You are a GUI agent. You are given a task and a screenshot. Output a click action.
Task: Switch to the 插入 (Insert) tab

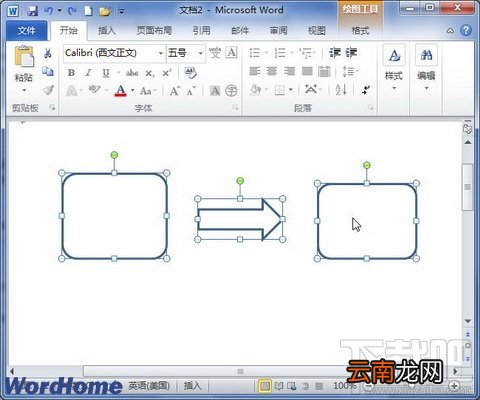107,31
